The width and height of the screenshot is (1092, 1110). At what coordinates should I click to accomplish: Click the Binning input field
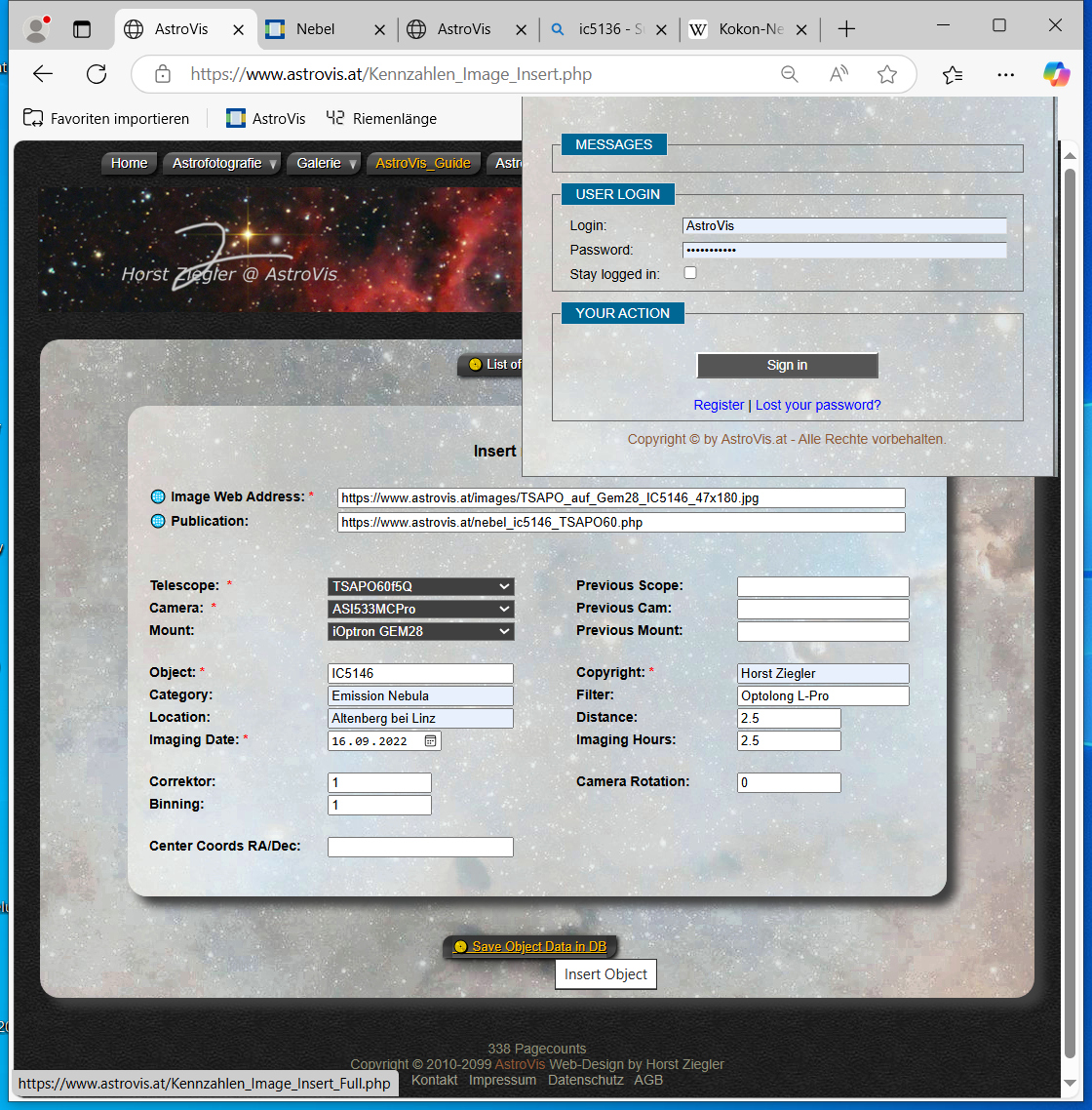[x=379, y=805]
